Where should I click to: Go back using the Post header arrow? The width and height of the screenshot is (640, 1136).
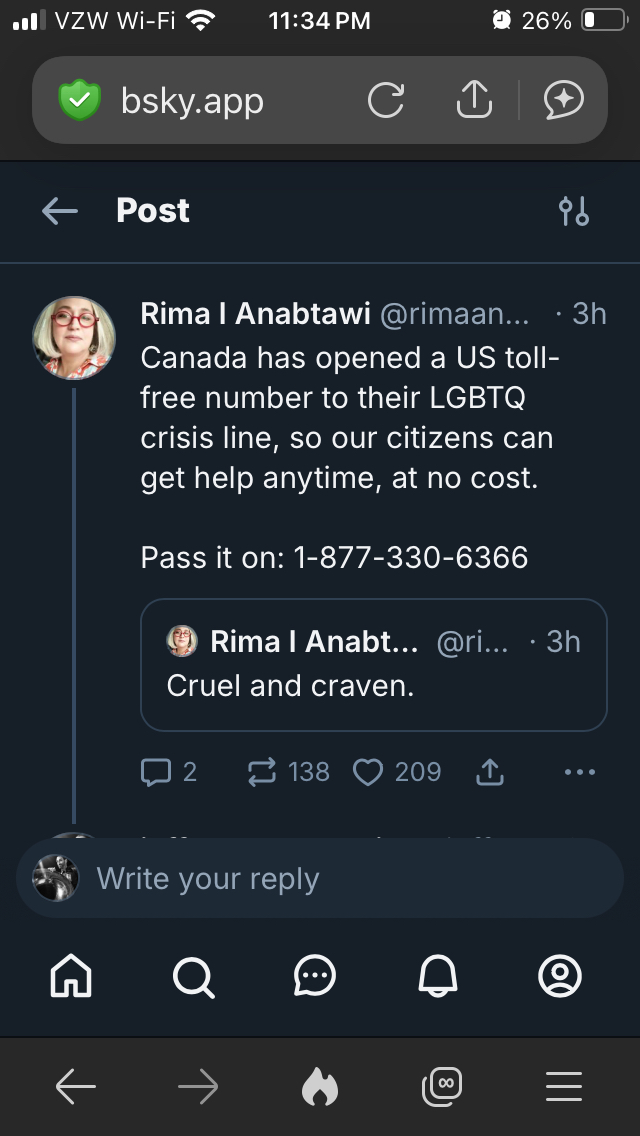coord(60,211)
